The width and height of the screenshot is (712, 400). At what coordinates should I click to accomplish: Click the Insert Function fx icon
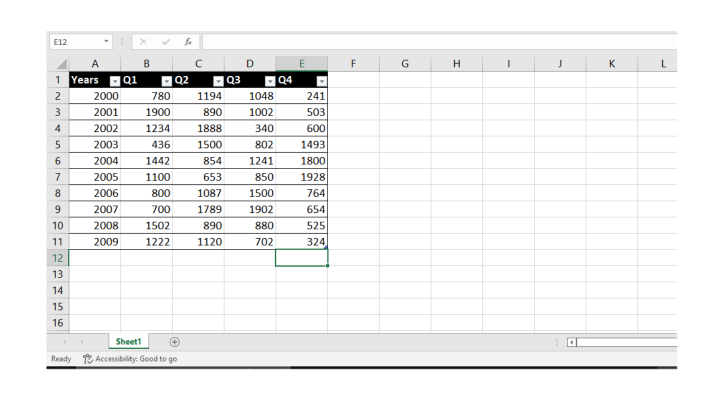point(188,42)
